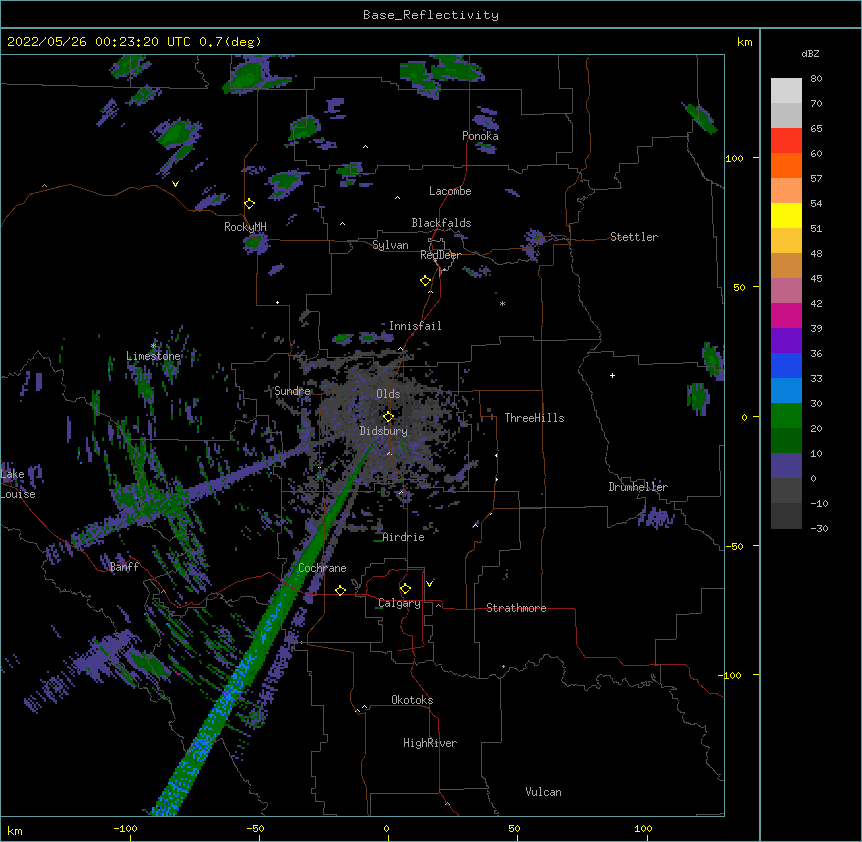
Task: Click the Cochrane label
Action: pos(322,568)
